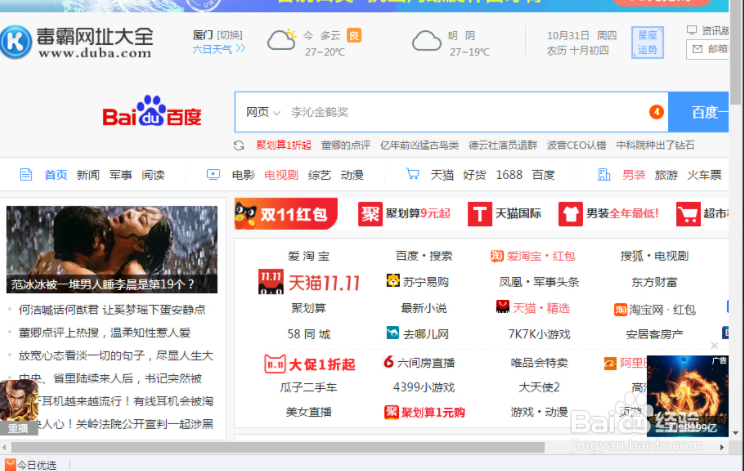Click the 淘 icon beside 淘宝网·红包
Image resolution: width=744 pixels, height=471 pixels.
[x=620, y=310]
